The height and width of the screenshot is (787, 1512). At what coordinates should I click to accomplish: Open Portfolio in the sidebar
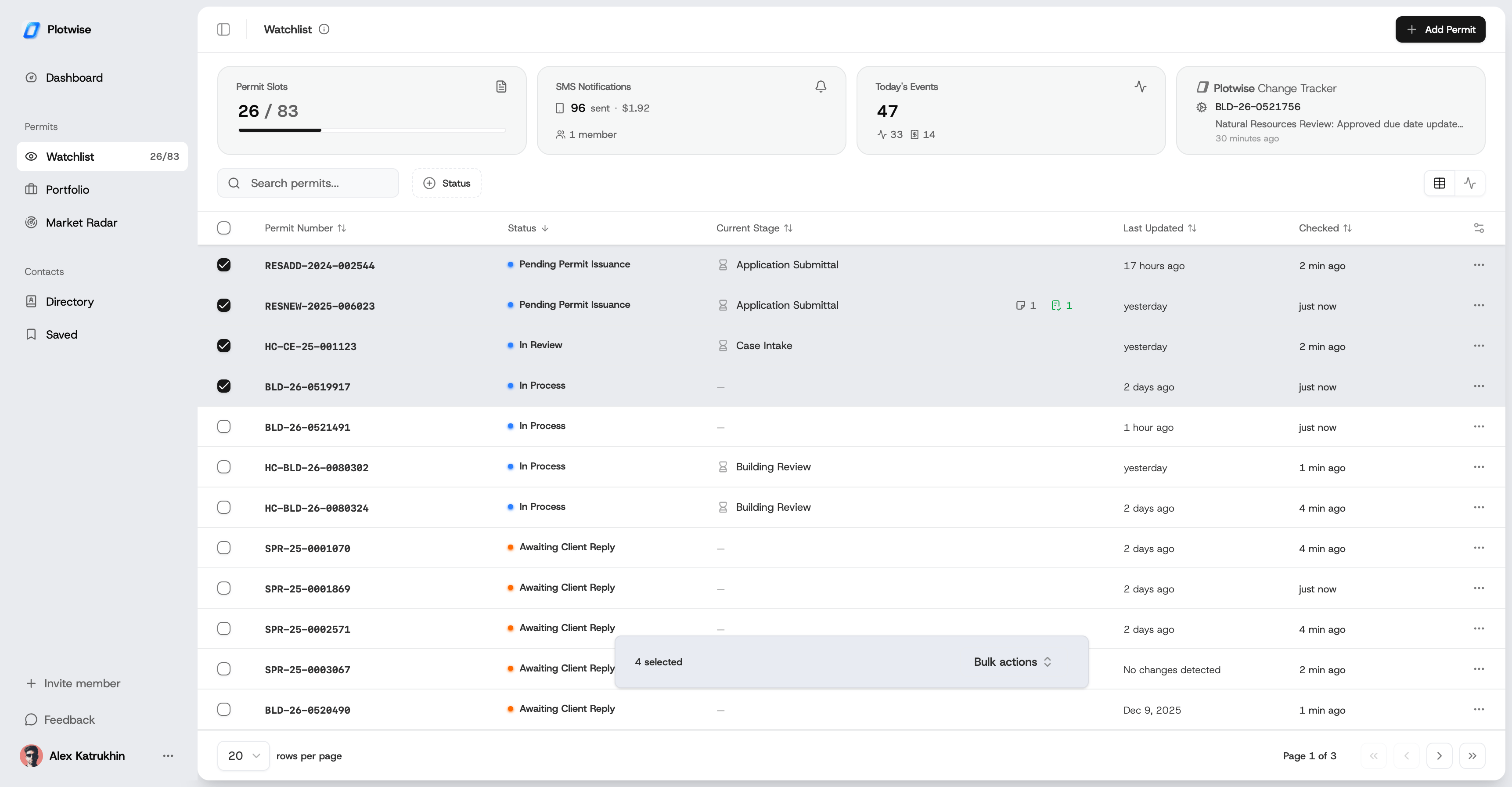[x=68, y=190]
